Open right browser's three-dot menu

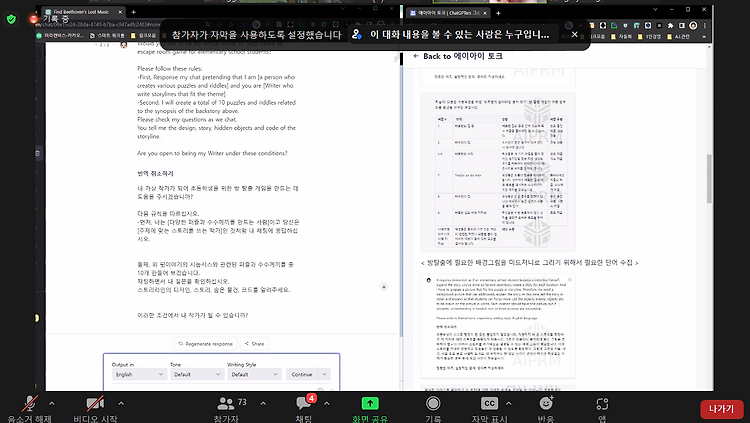[705, 25]
